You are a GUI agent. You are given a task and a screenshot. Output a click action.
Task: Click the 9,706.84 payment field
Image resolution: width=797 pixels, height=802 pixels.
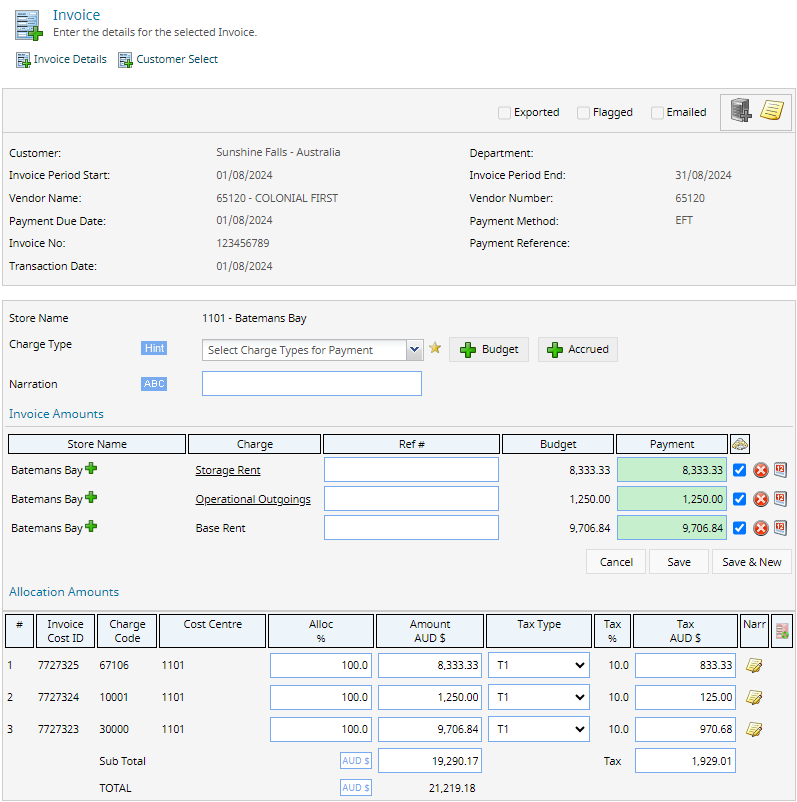coord(672,528)
